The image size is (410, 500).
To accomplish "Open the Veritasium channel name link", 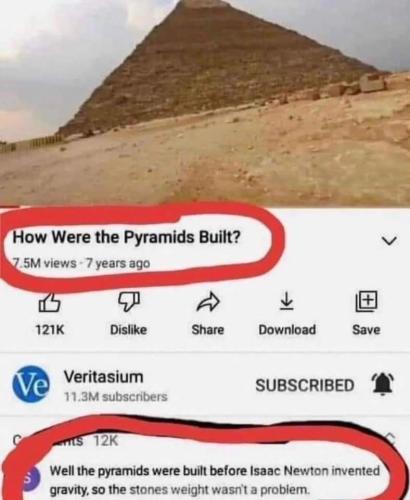I will 103,377.
